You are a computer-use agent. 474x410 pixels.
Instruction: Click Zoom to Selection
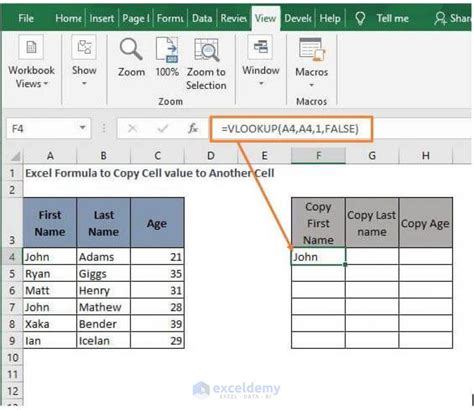point(206,64)
